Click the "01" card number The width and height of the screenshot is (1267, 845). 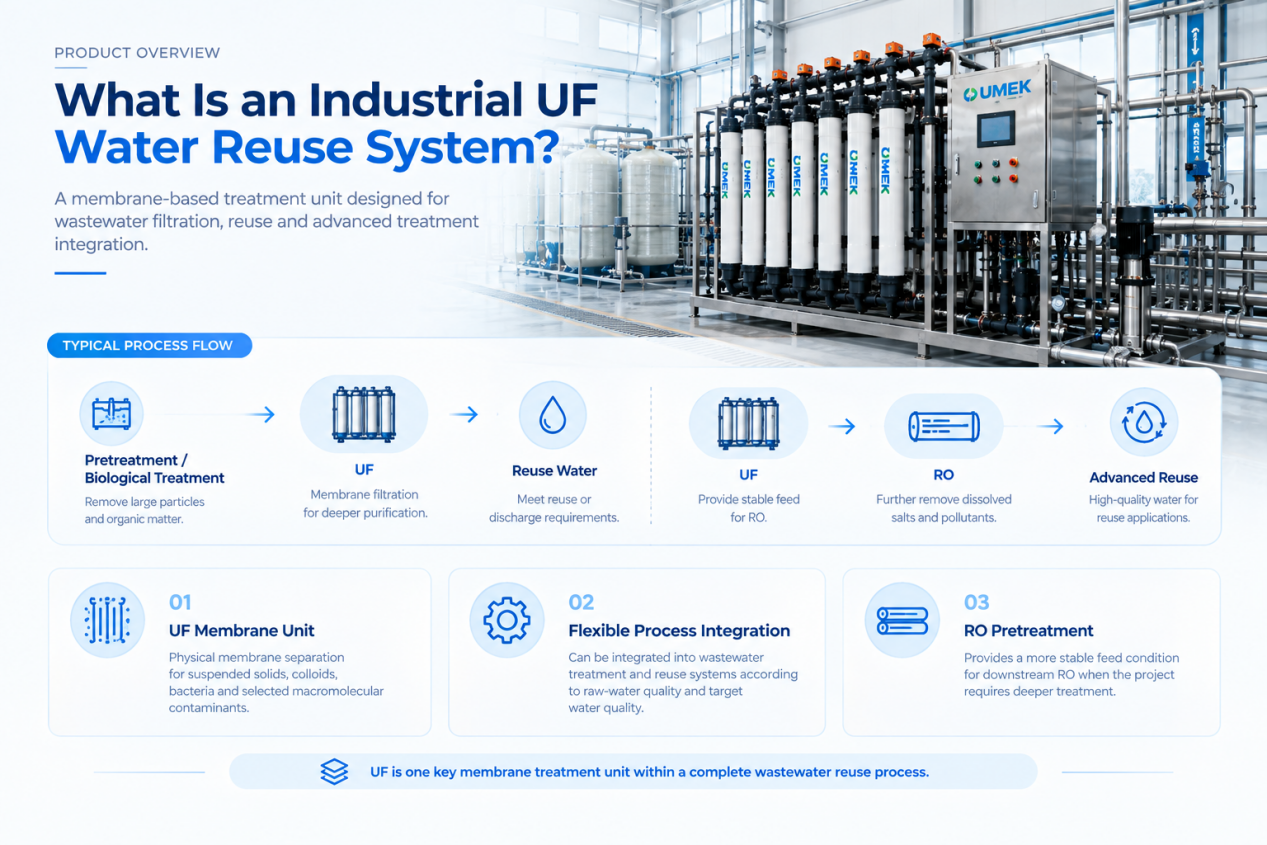[x=180, y=602]
